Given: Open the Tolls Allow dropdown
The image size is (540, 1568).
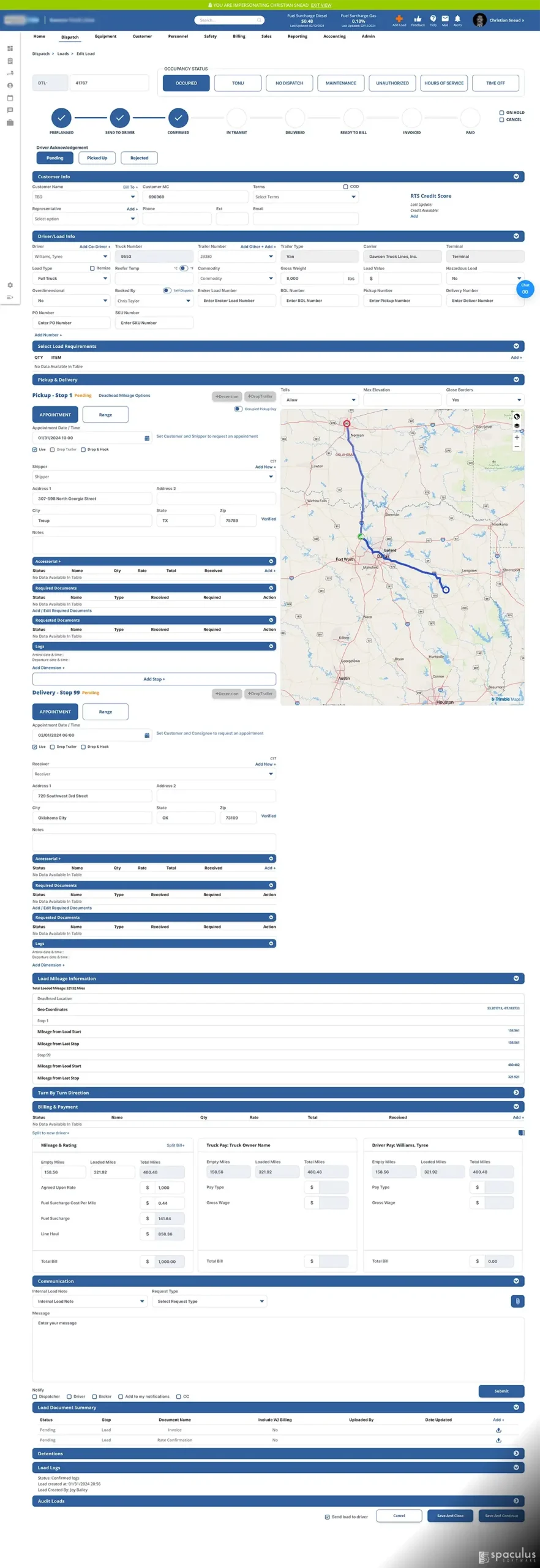Looking at the screenshot, I should pyautogui.click(x=320, y=400).
